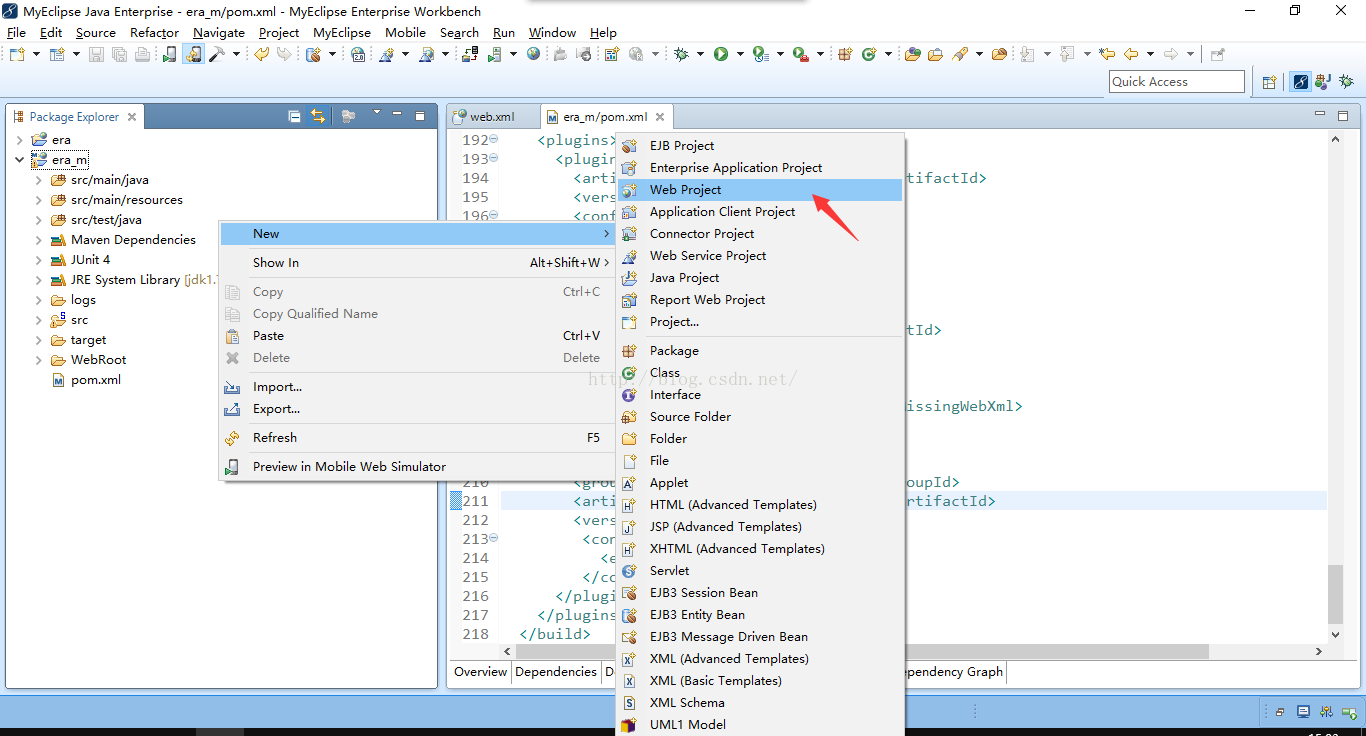The width and height of the screenshot is (1366, 736).
Task: Click the Open Perspective icon
Action: [x=1269, y=82]
